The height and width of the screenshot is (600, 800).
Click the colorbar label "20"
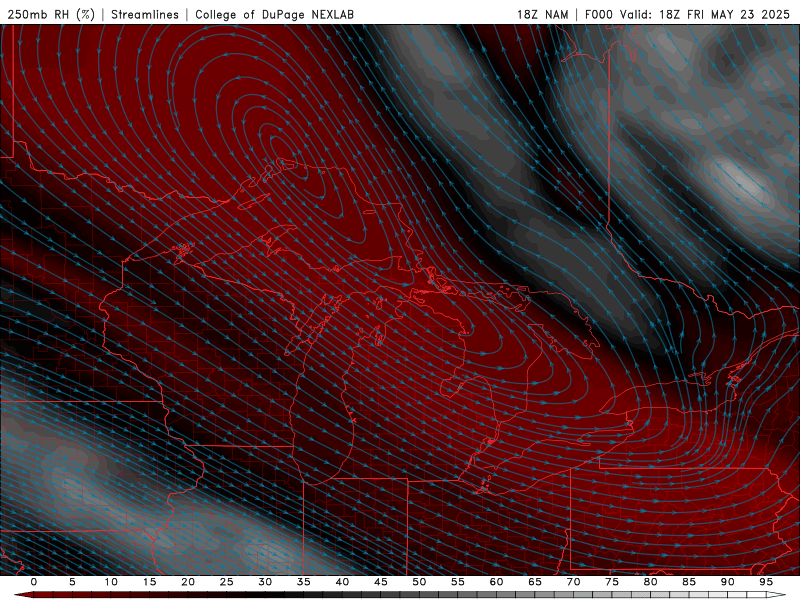pyautogui.click(x=188, y=582)
